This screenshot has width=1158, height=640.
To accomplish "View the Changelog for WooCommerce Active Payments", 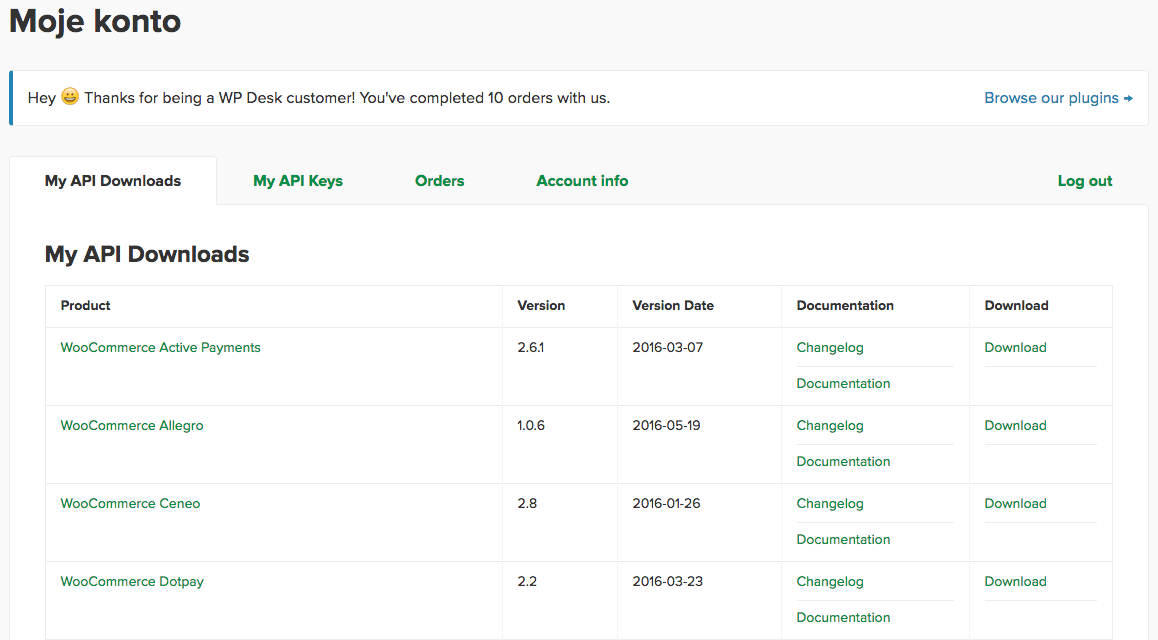I will coord(829,348).
